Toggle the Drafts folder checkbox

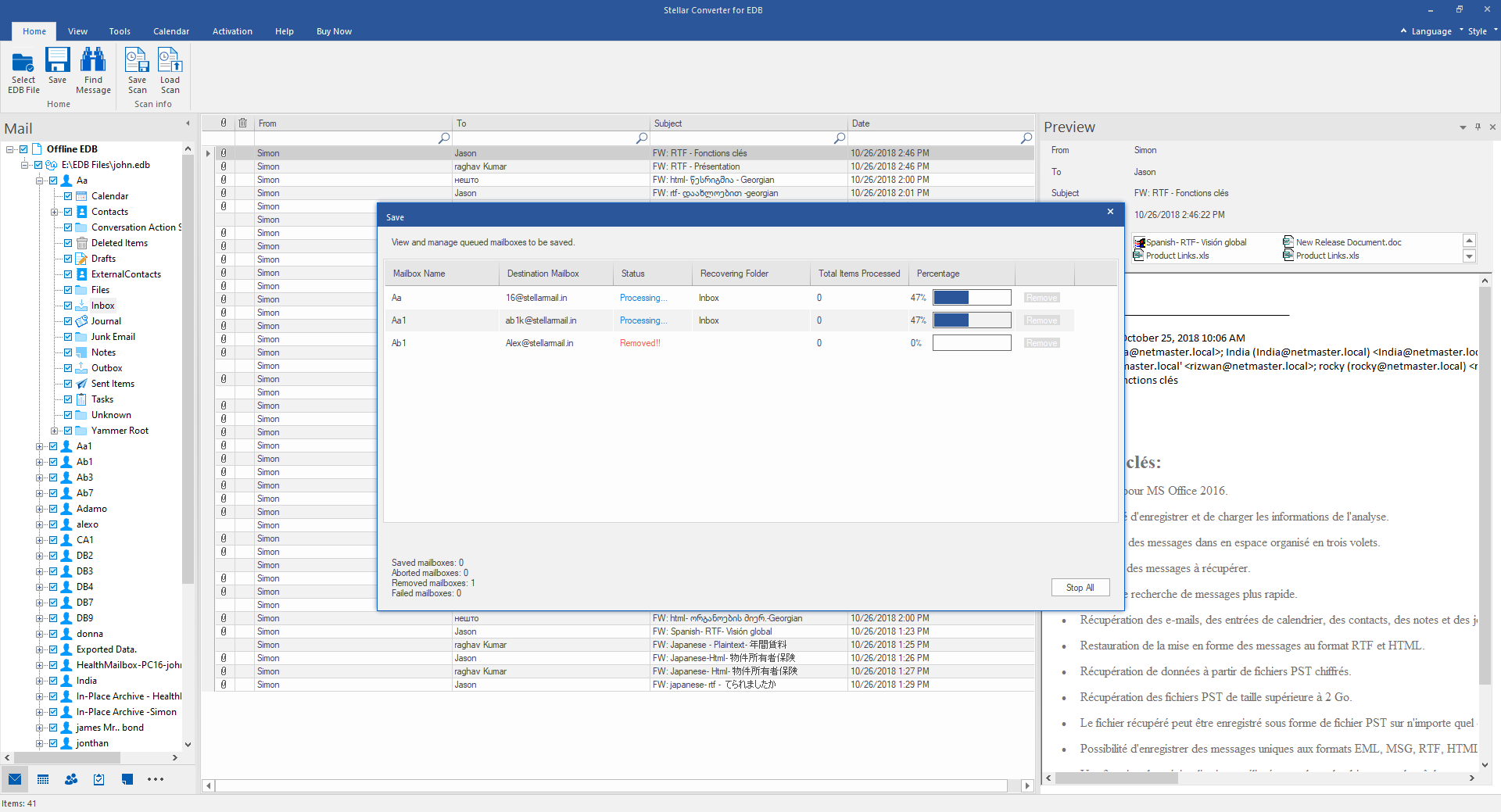[x=68, y=259]
